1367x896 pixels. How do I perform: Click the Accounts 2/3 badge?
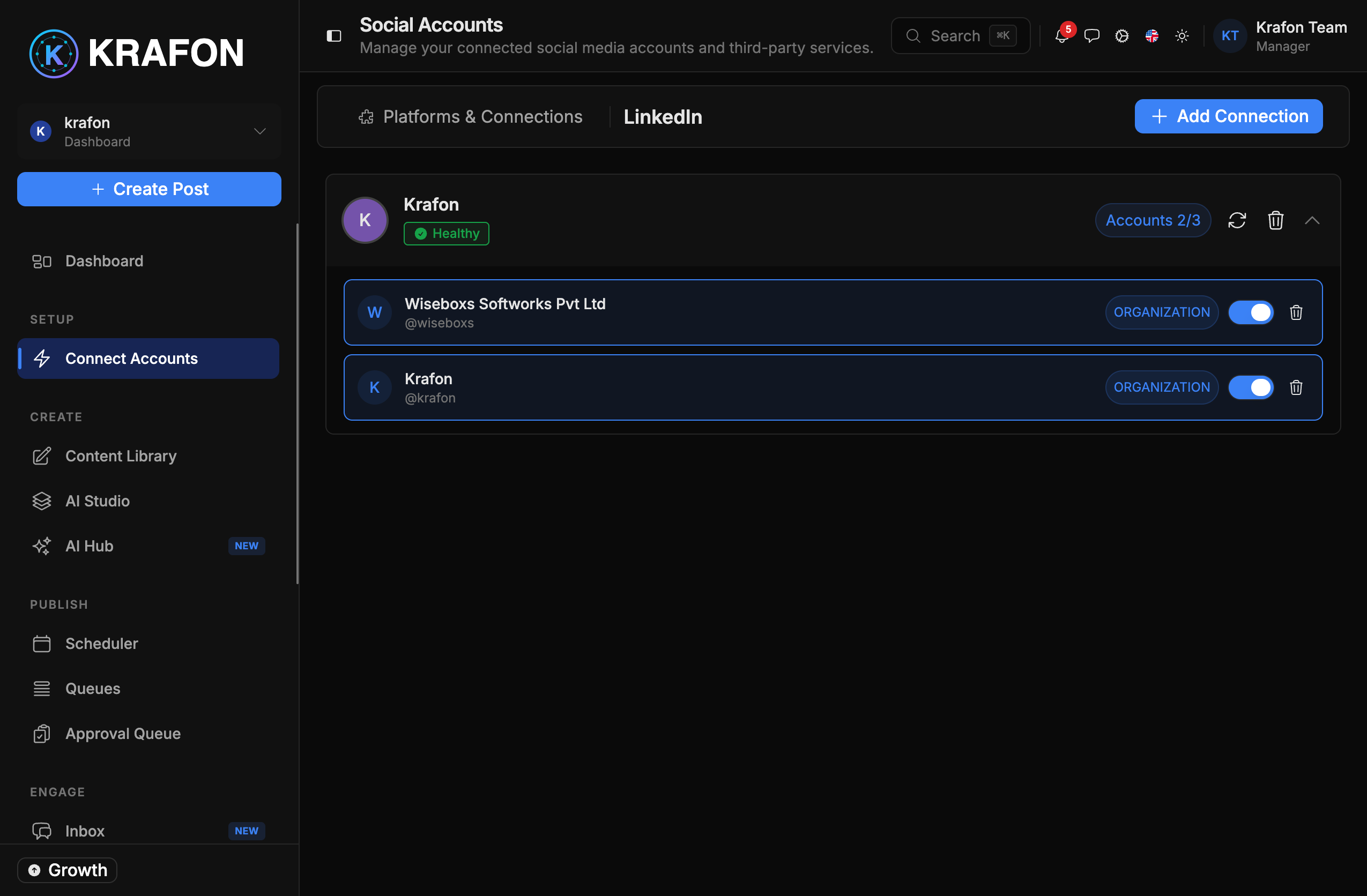(x=1153, y=220)
